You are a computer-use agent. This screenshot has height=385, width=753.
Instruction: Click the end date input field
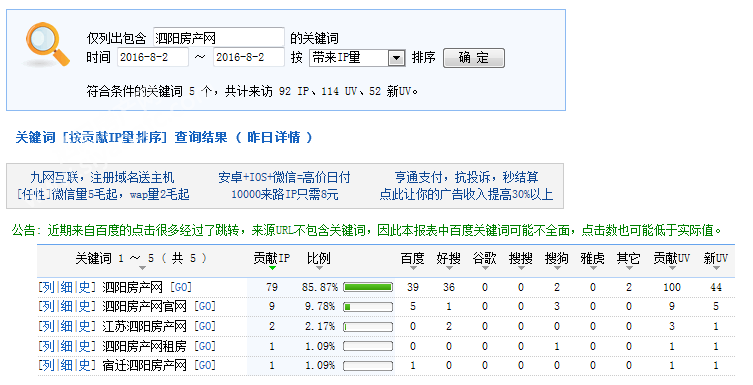point(249,57)
